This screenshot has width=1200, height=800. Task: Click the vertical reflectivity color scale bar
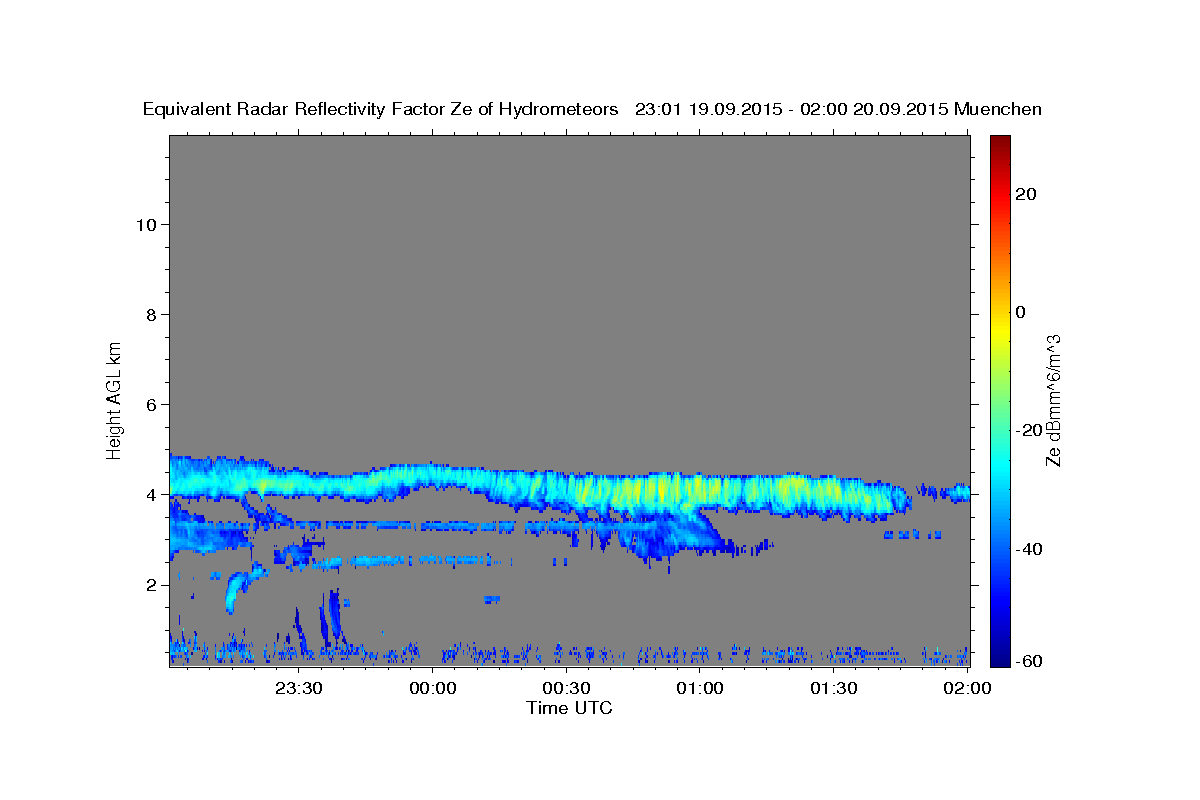[x=1000, y=400]
